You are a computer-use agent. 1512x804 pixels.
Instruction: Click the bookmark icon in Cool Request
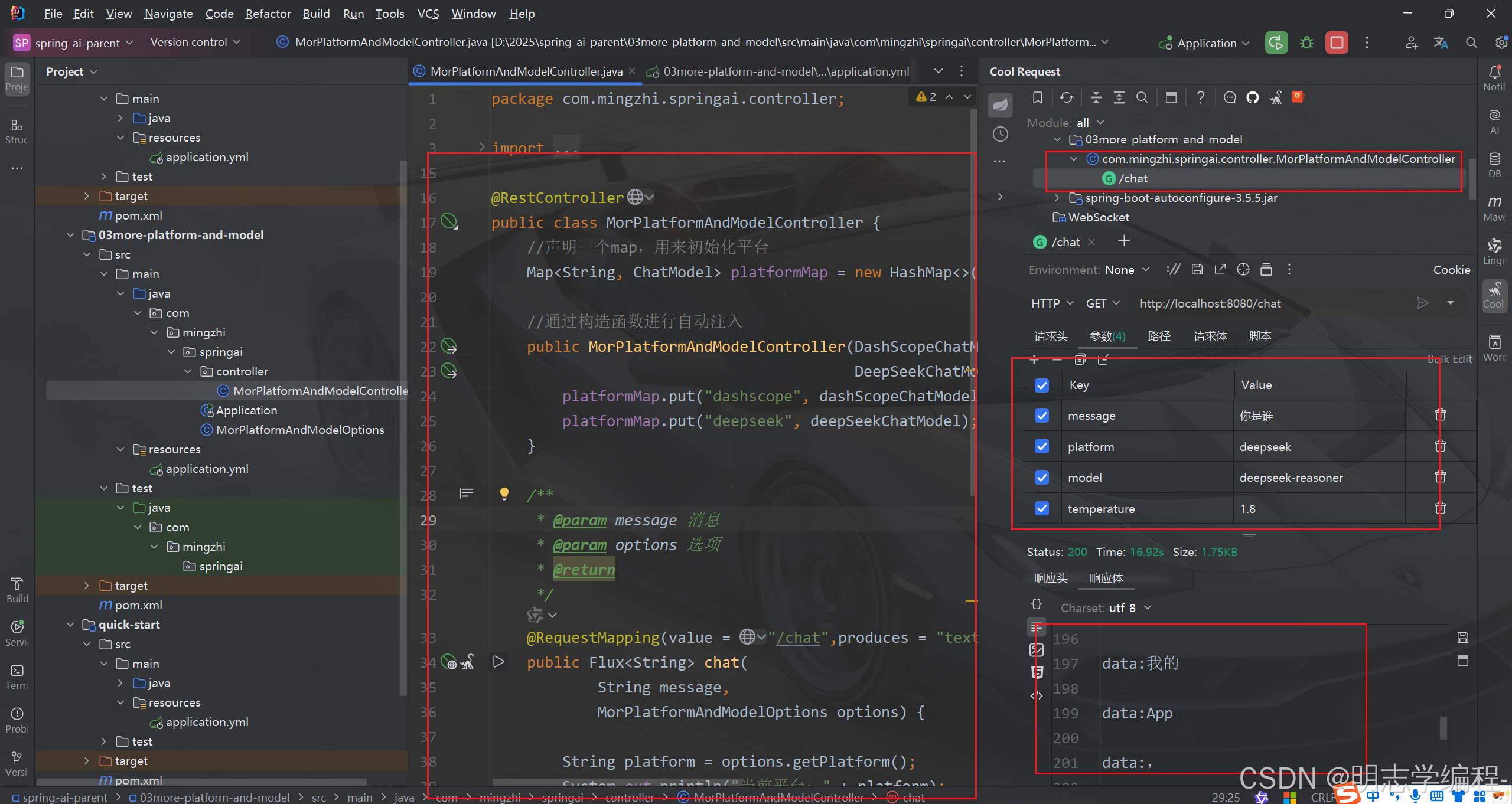(1037, 97)
